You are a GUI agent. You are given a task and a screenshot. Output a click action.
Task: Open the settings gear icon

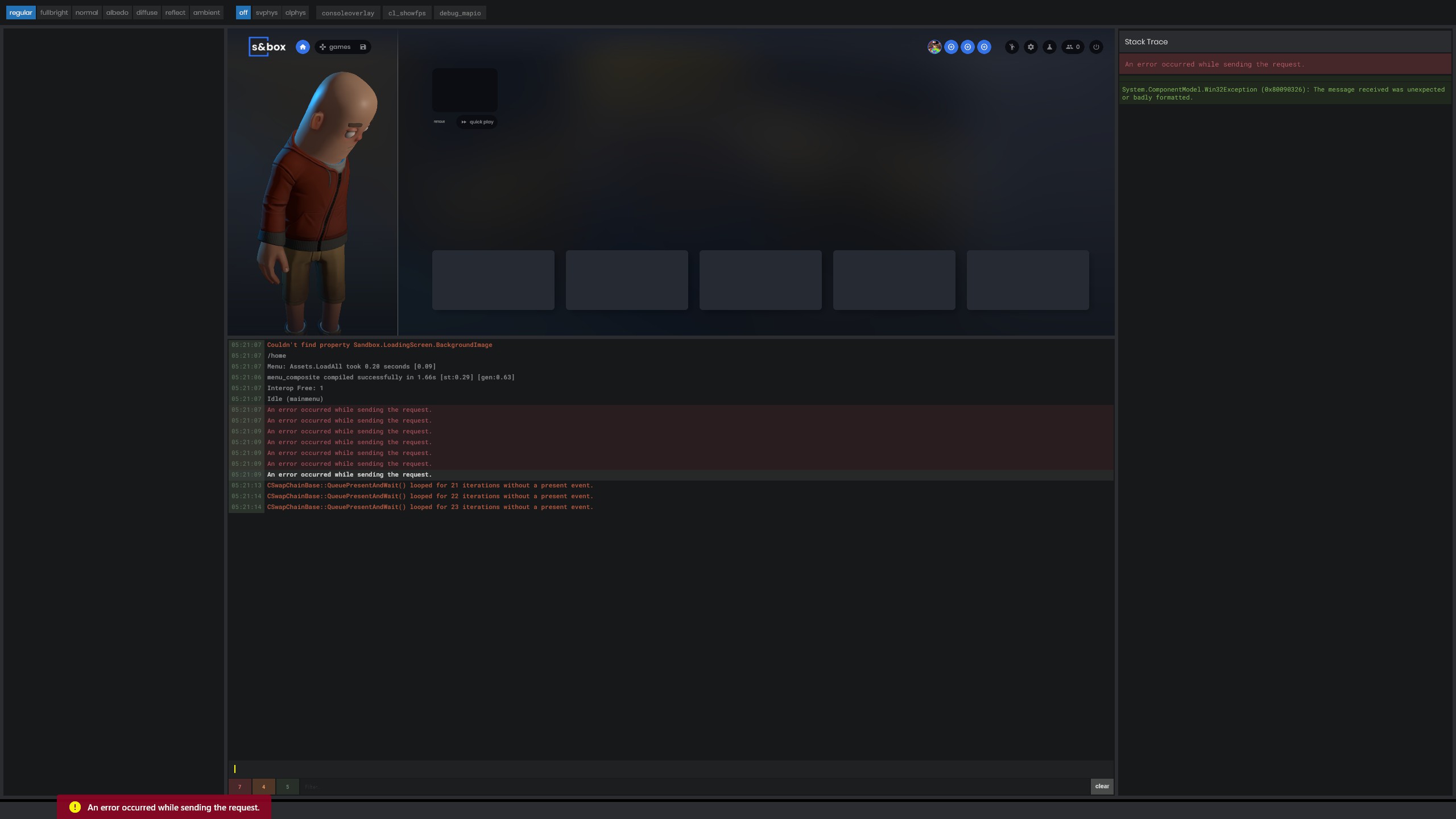coord(1031,47)
